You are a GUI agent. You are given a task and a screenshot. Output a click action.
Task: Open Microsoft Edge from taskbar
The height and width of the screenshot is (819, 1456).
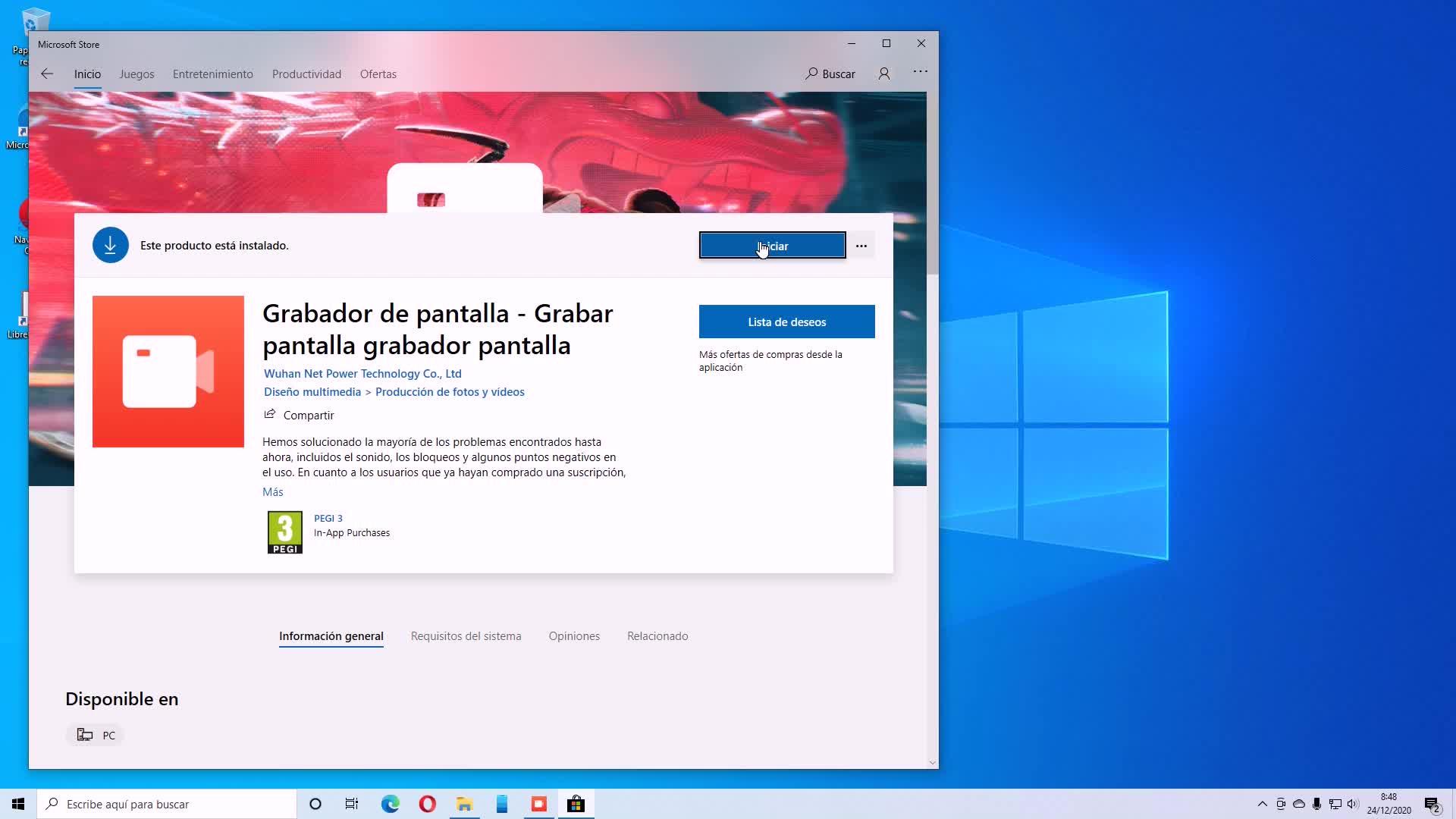(391, 804)
